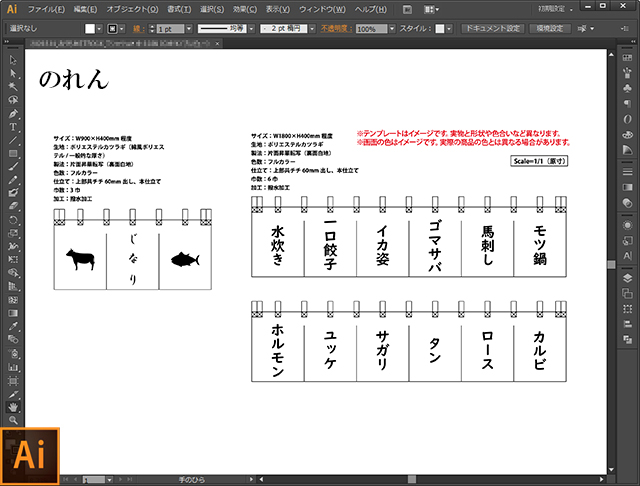Viewport: 640px width, 486px height.
Task: Select the Paintbrush tool
Action: [13, 166]
